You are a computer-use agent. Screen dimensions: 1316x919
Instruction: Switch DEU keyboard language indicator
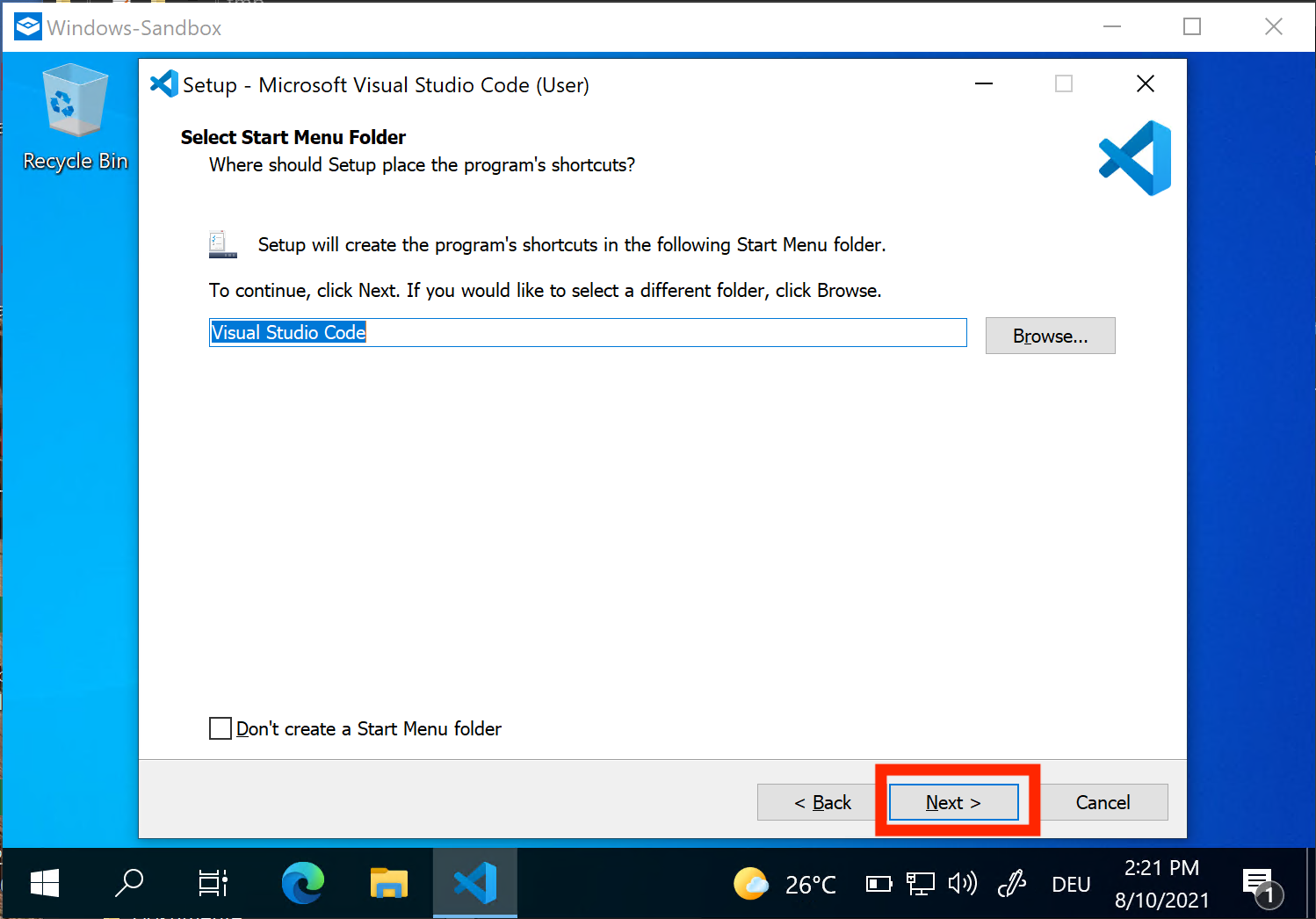click(1071, 884)
